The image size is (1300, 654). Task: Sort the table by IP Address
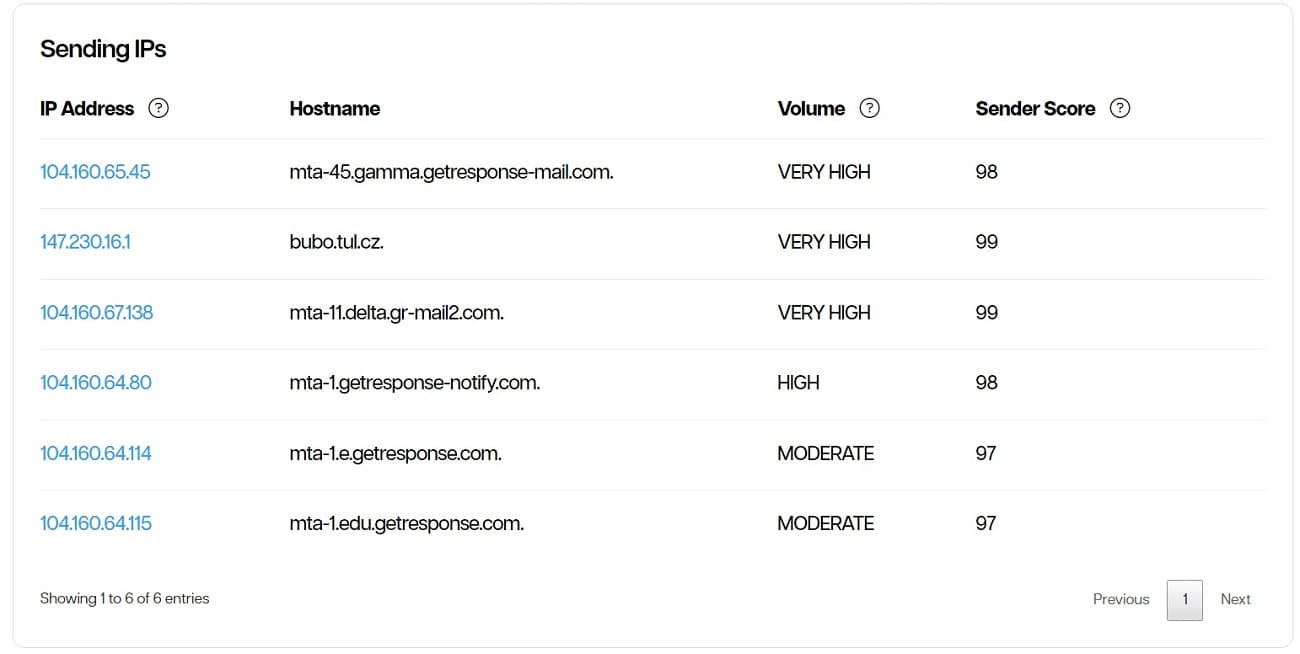point(86,108)
